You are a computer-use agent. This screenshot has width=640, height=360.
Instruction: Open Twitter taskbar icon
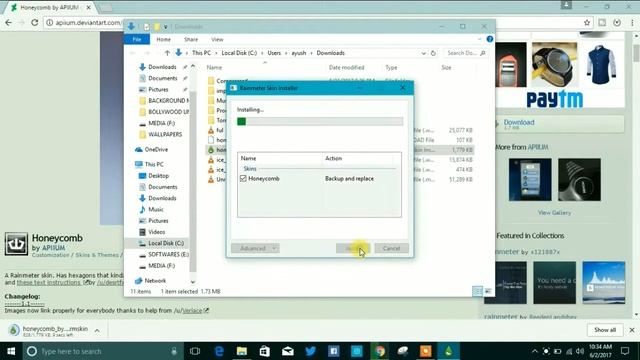pyautogui.click(x=311, y=351)
